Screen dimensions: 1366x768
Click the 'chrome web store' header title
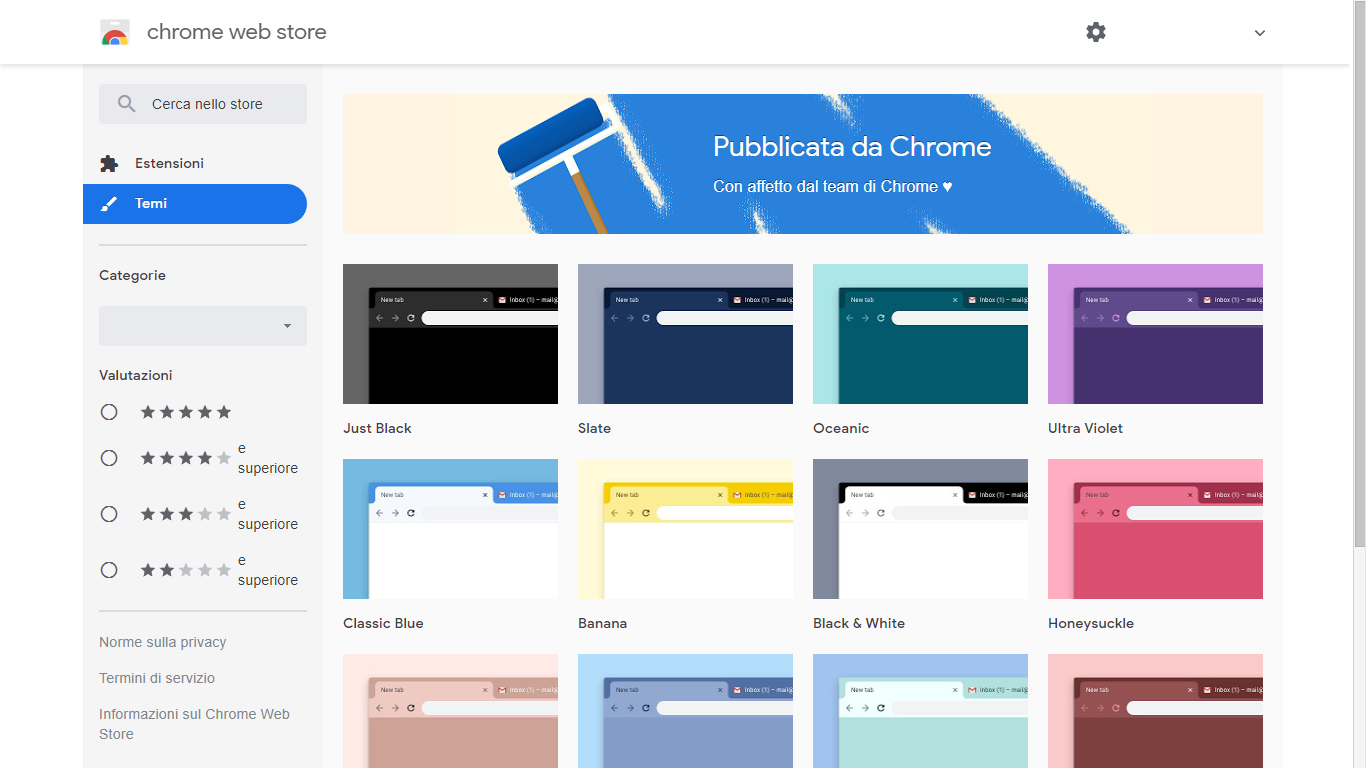coord(237,32)
